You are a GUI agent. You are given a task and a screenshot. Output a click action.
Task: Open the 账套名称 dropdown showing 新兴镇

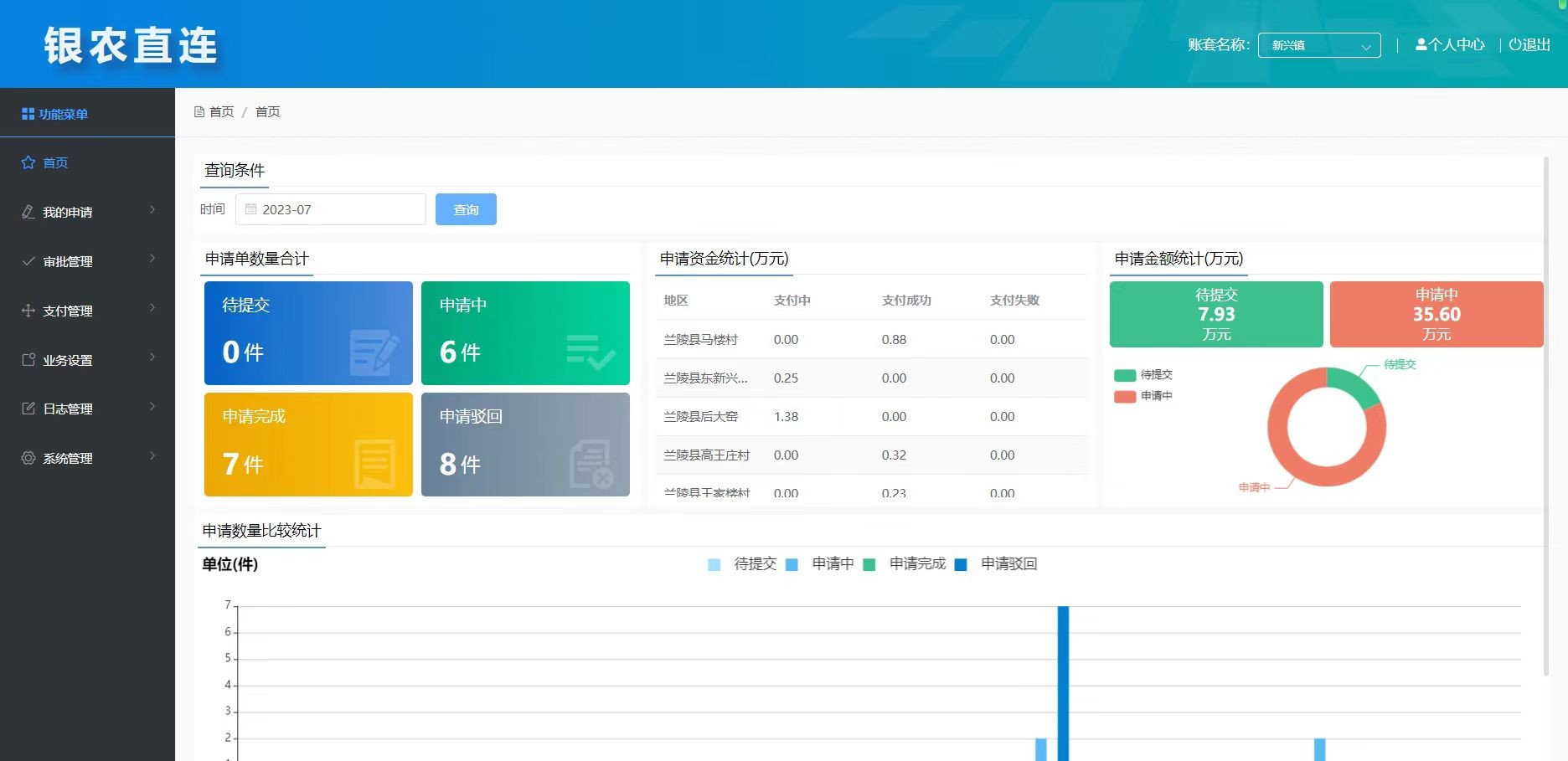(1318, 45)
